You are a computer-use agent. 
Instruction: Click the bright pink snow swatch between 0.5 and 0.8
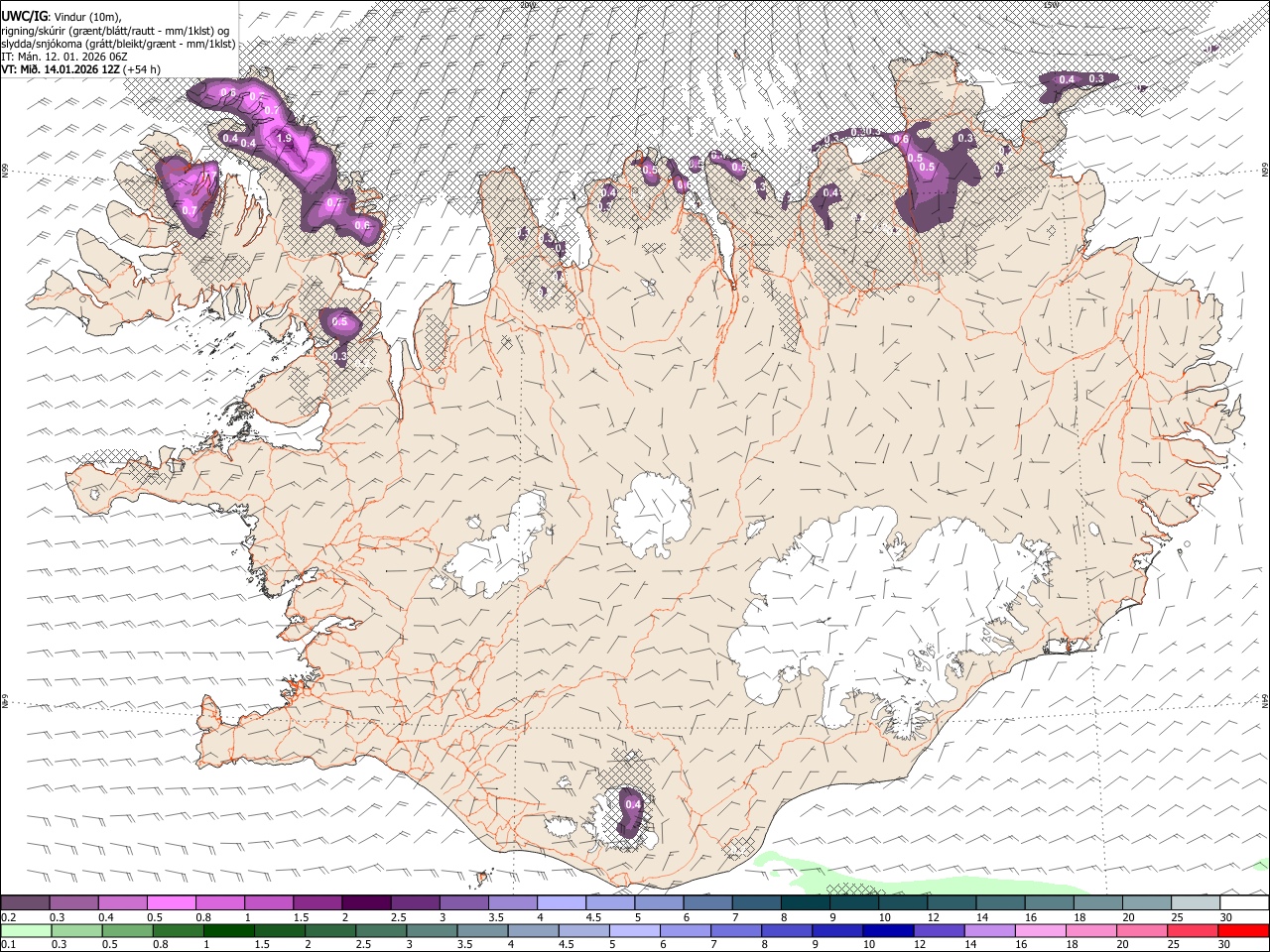(171, 902)
